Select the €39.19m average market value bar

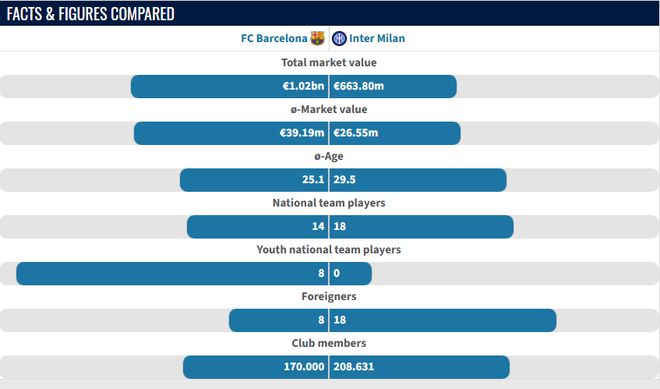231,133
